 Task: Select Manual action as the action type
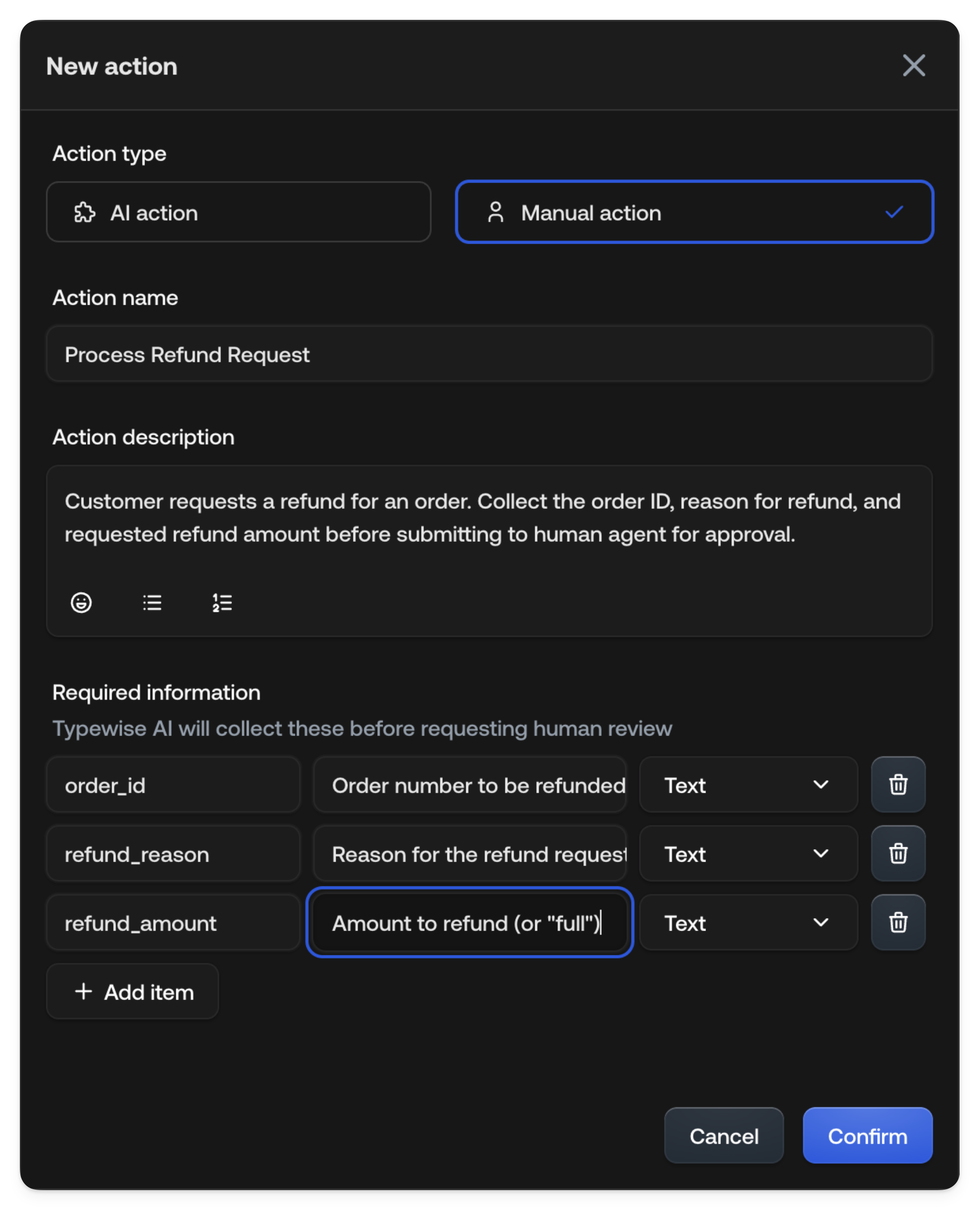695,212
